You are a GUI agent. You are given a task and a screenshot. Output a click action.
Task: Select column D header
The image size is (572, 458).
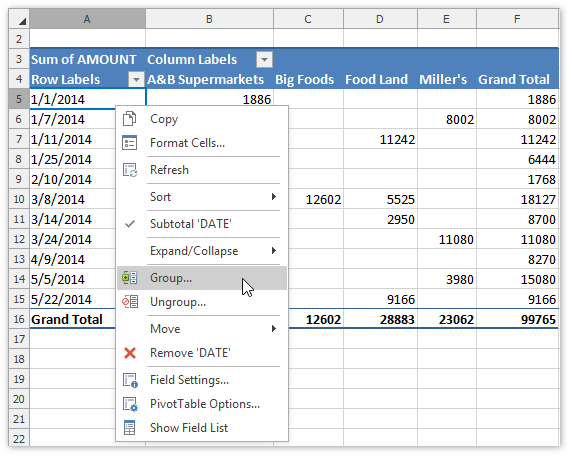click(x=380, y=19)
